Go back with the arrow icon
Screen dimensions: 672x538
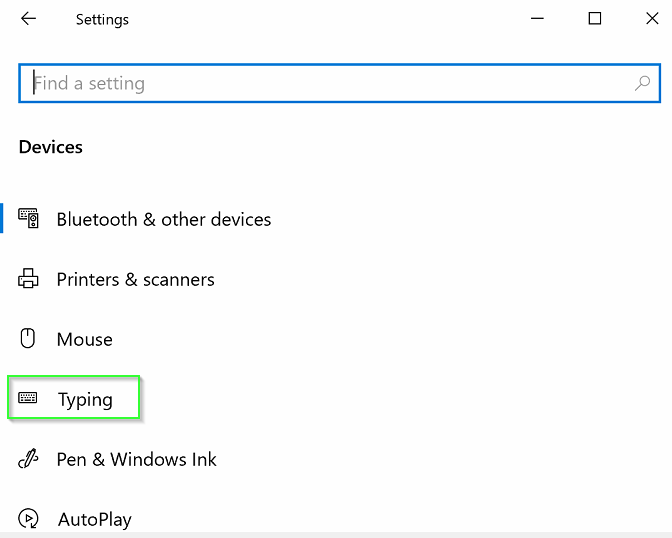29,19
